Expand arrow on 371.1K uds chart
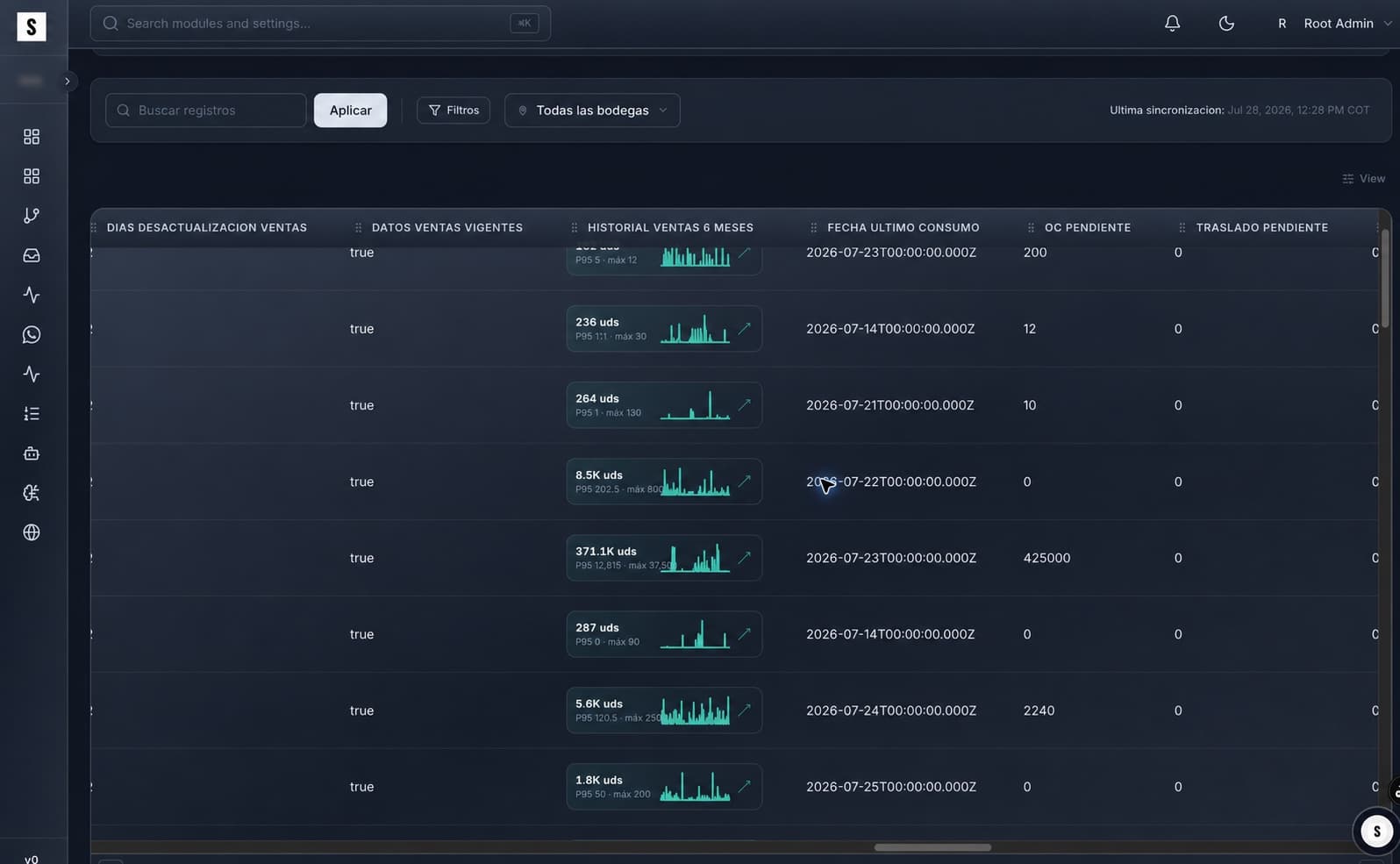 pos(745,557)
